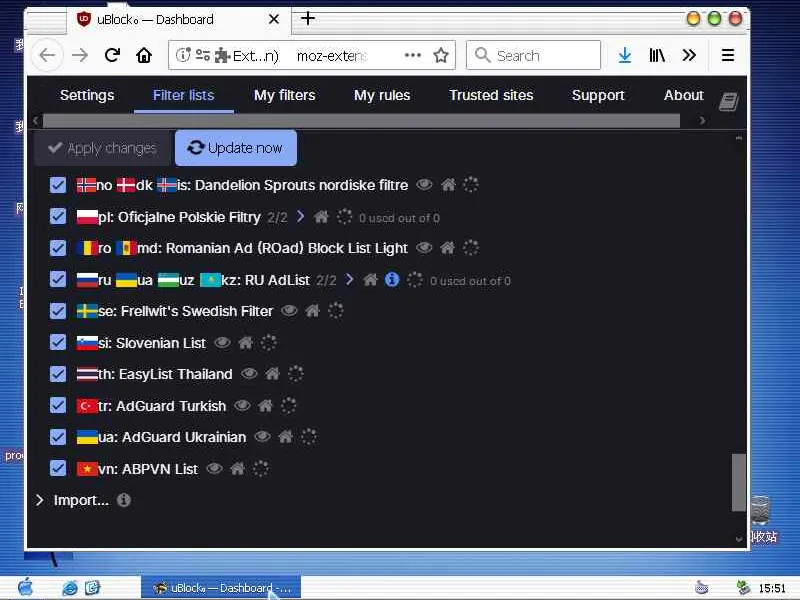This screenshot has height=600, width=800.
Task: Uncheck Dandelion Sprouts nordiske filtre checkbox
Action: coord(58,185)
